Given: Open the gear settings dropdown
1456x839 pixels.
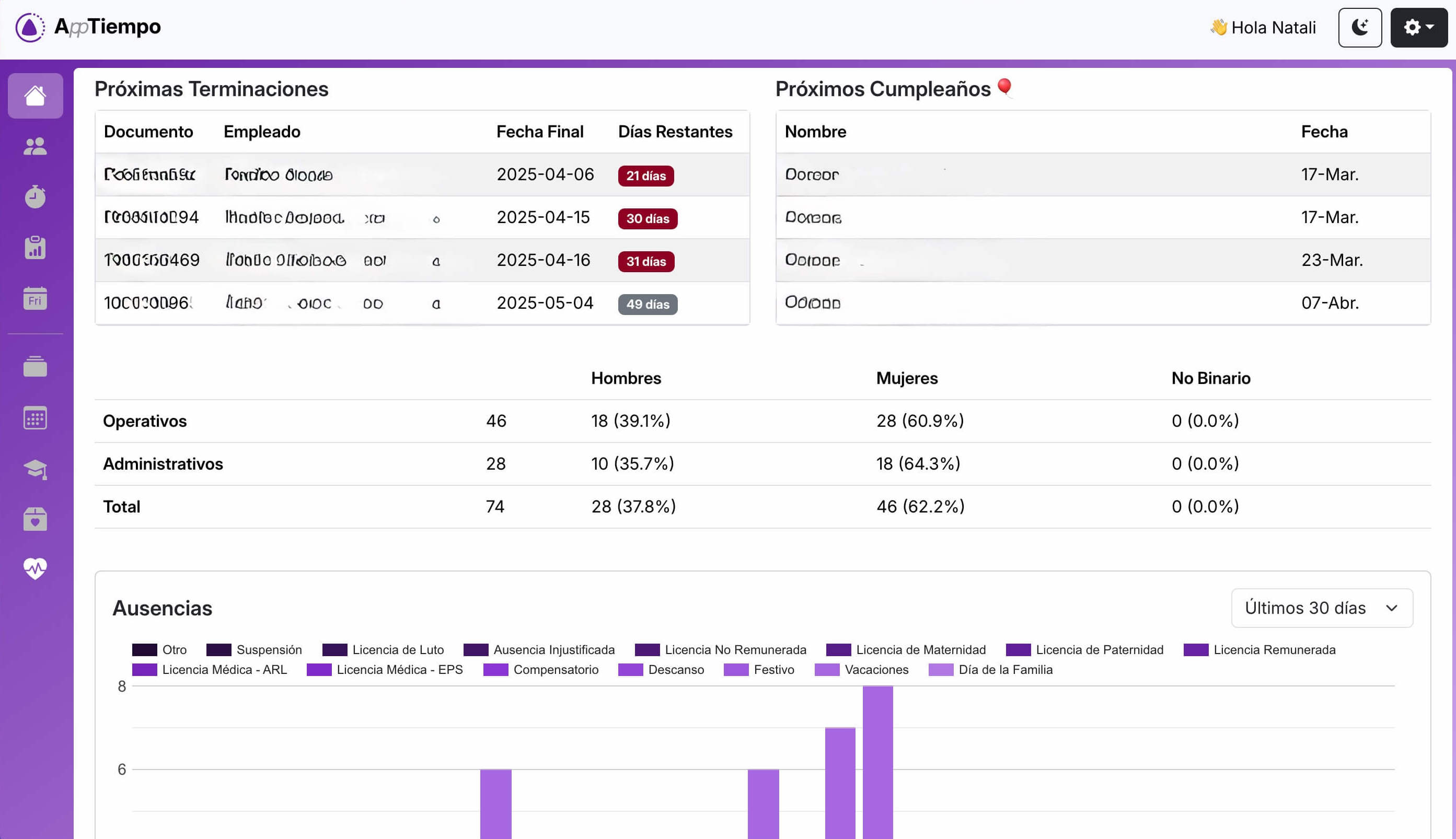Looking at the screenshot, I should 1418,28.
